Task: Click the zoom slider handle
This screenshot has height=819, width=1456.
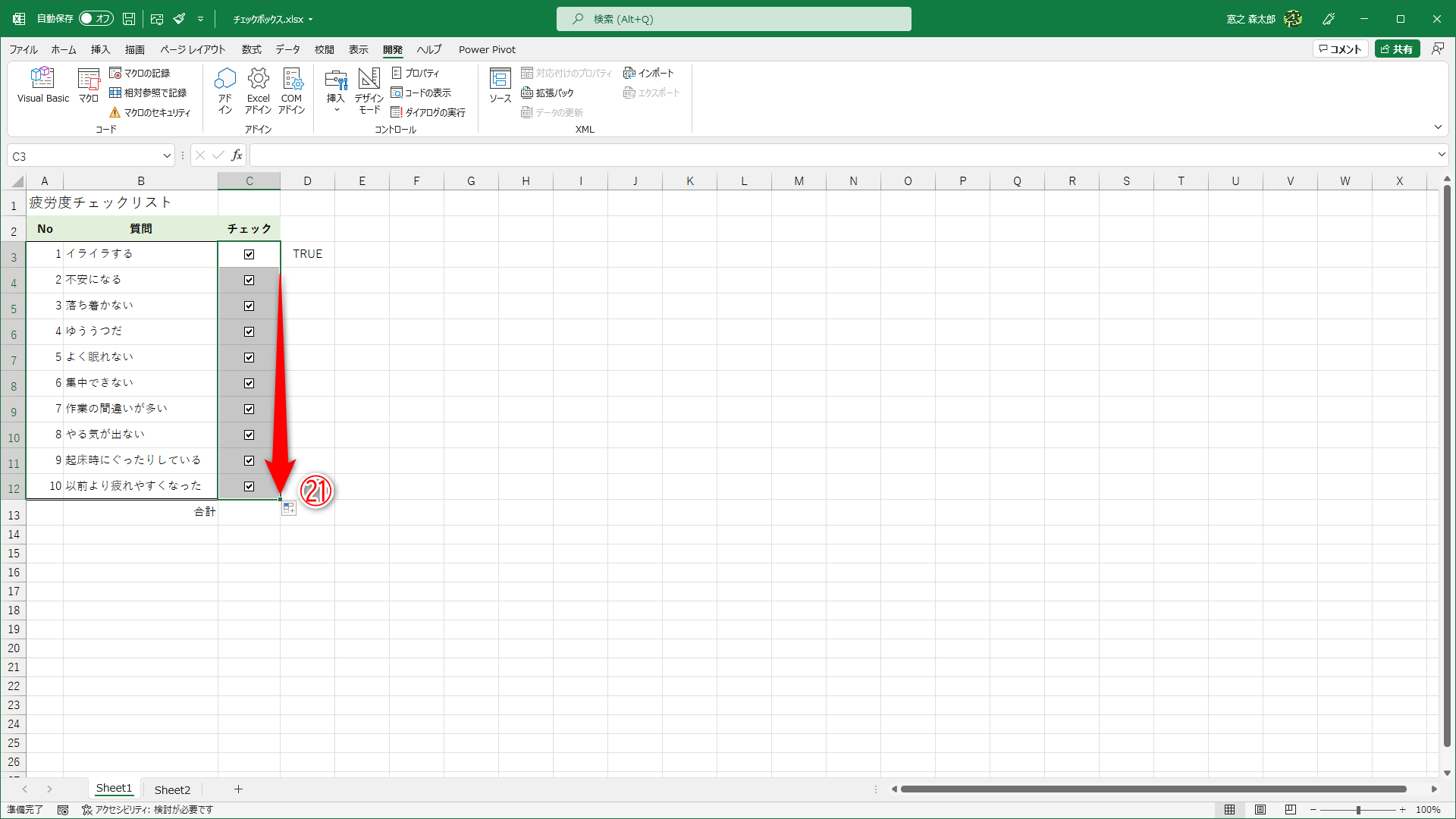Action: point(1358,810)
